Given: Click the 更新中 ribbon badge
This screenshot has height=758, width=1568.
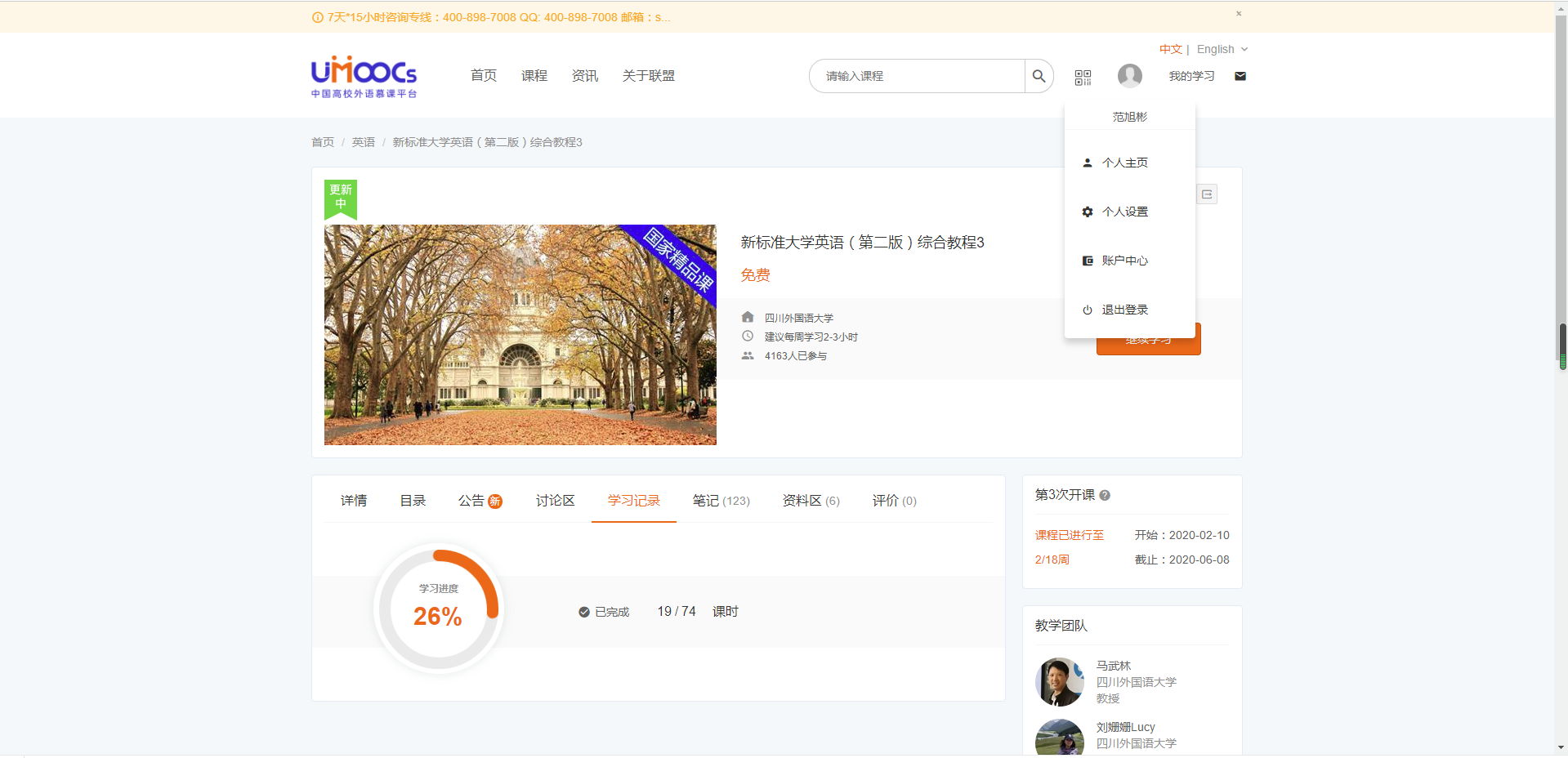Looking at the screenshot, I should (341, 199).
